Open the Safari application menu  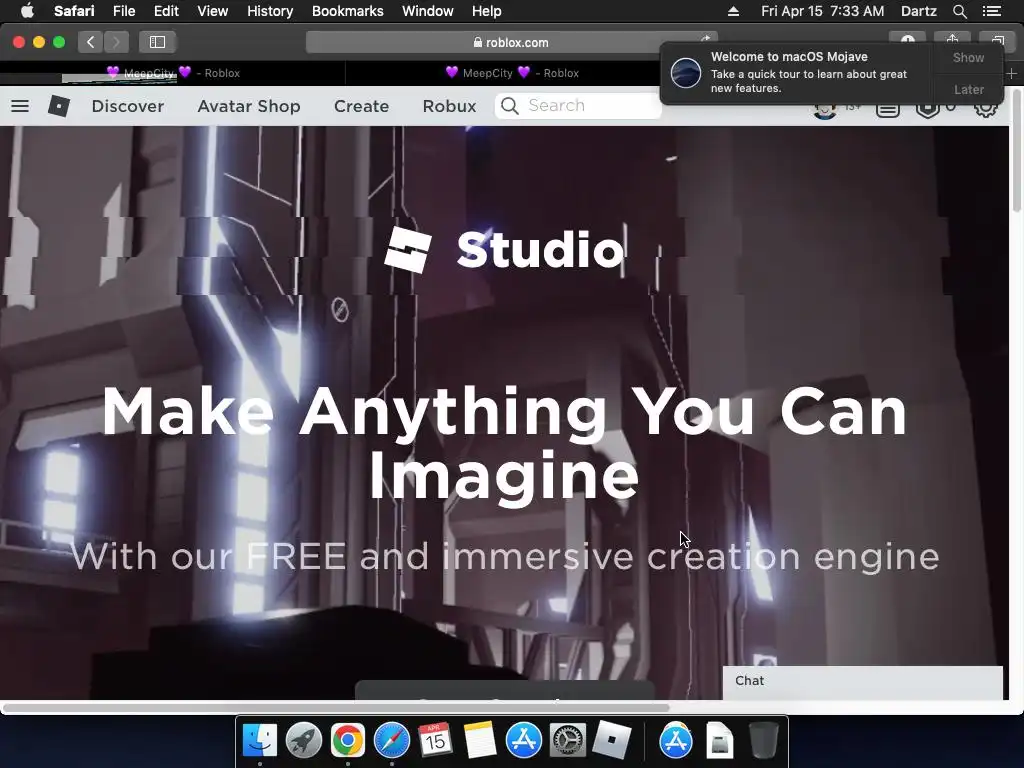[x=74, y=11]
